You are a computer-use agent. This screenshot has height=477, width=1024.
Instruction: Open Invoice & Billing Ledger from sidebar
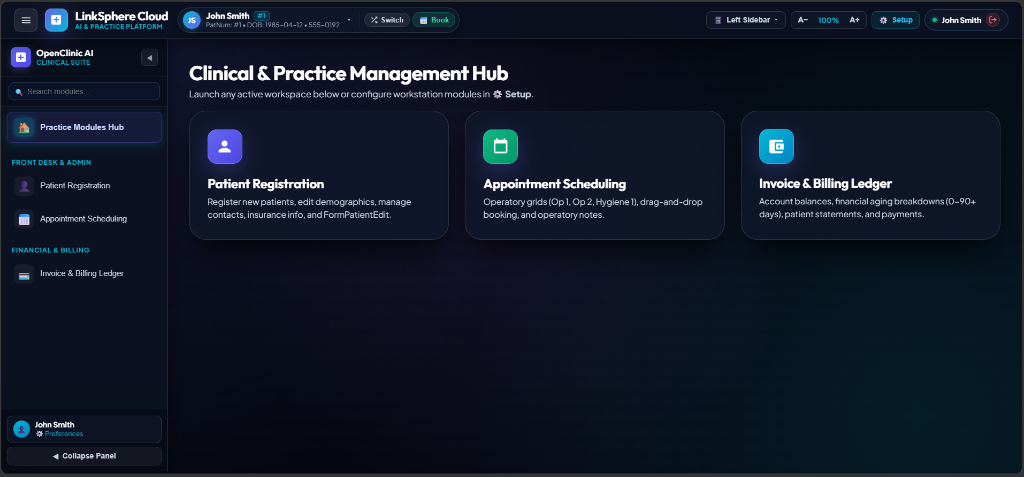pyautogui.click(x=84, y=274)
